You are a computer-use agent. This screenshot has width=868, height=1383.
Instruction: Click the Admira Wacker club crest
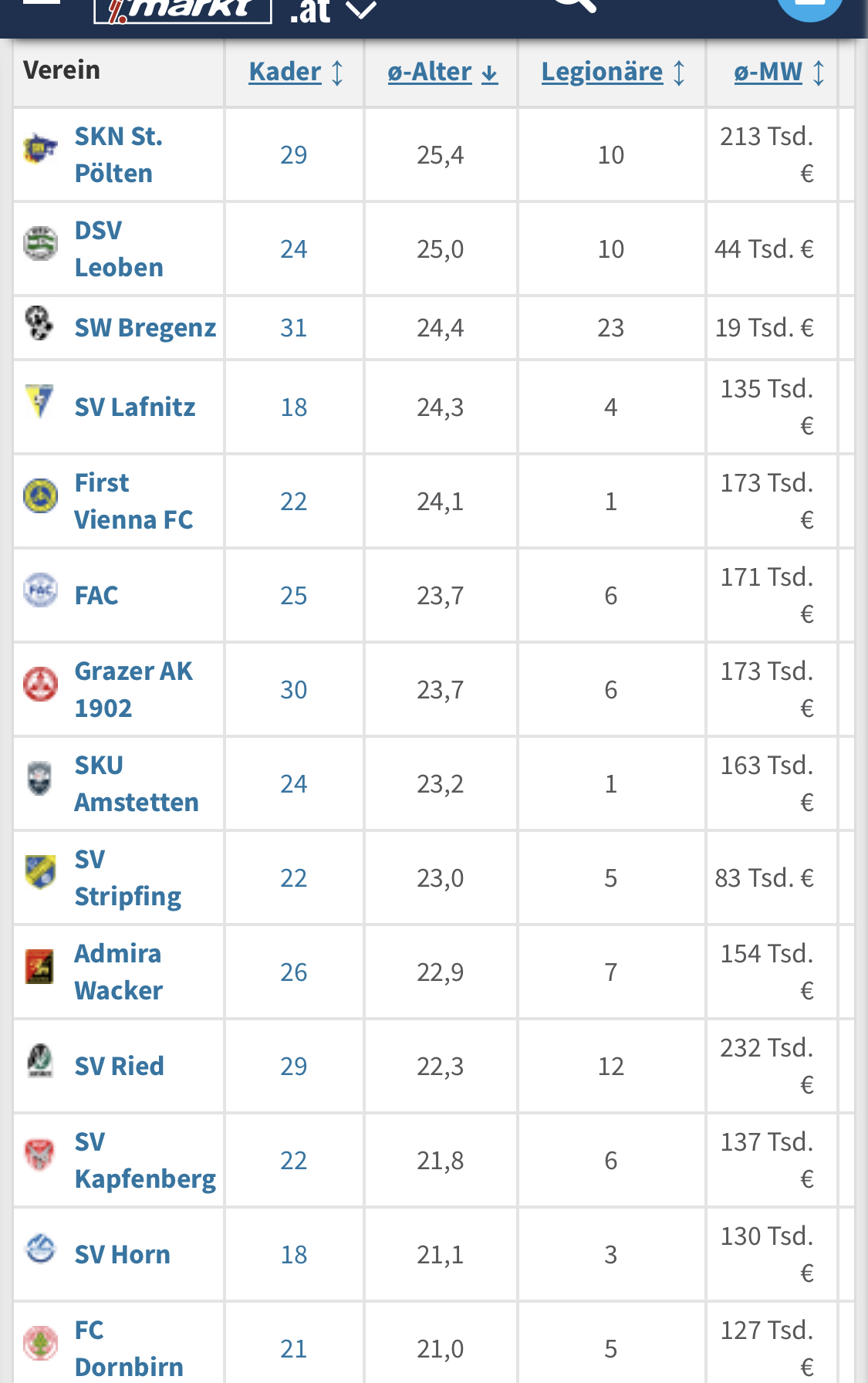click(39, 966)
